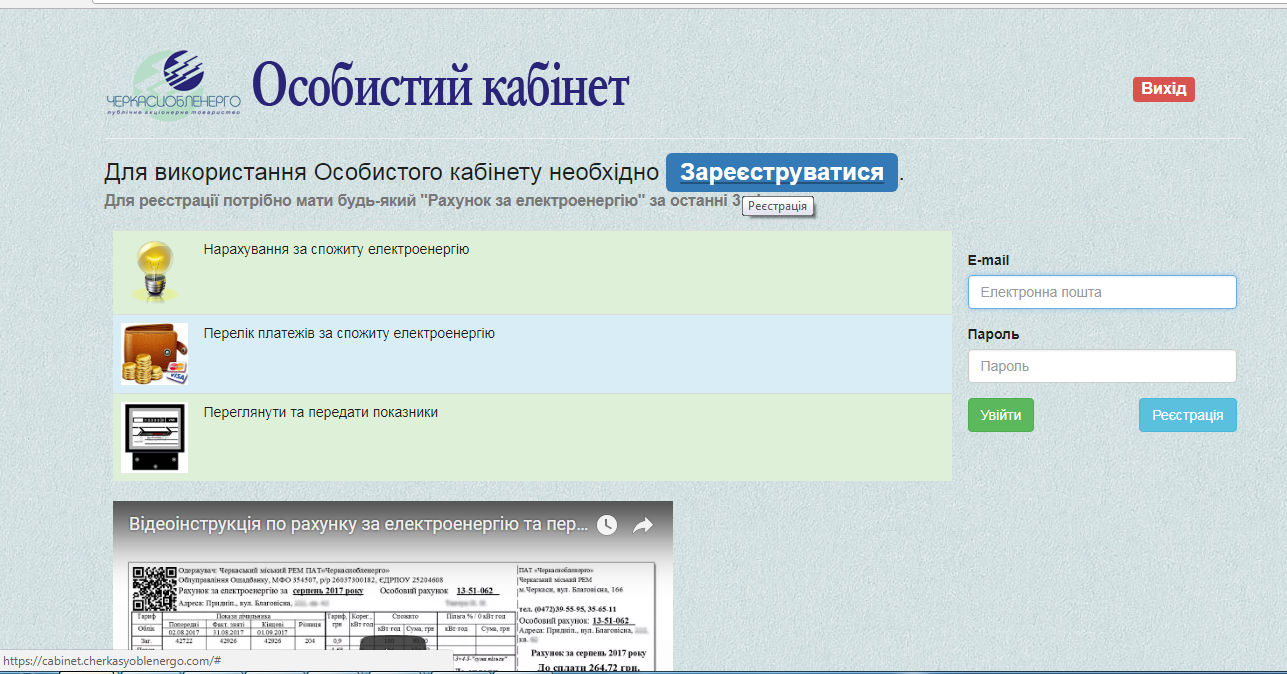Click the light bulb charges icon

tap(153, 270)
